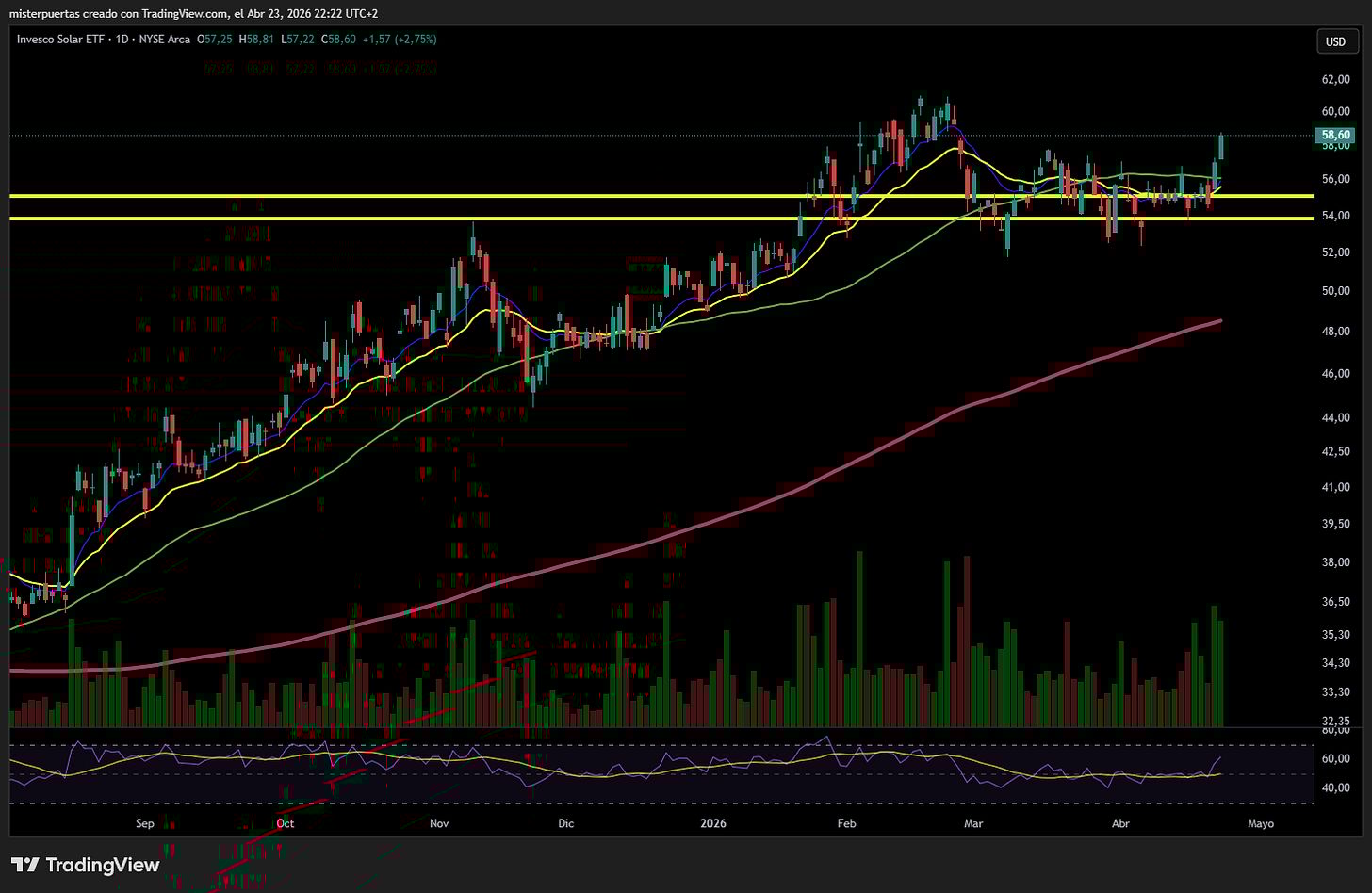Click the 62,00 price scale label
1372x893 pixels.
point(1336,80)
